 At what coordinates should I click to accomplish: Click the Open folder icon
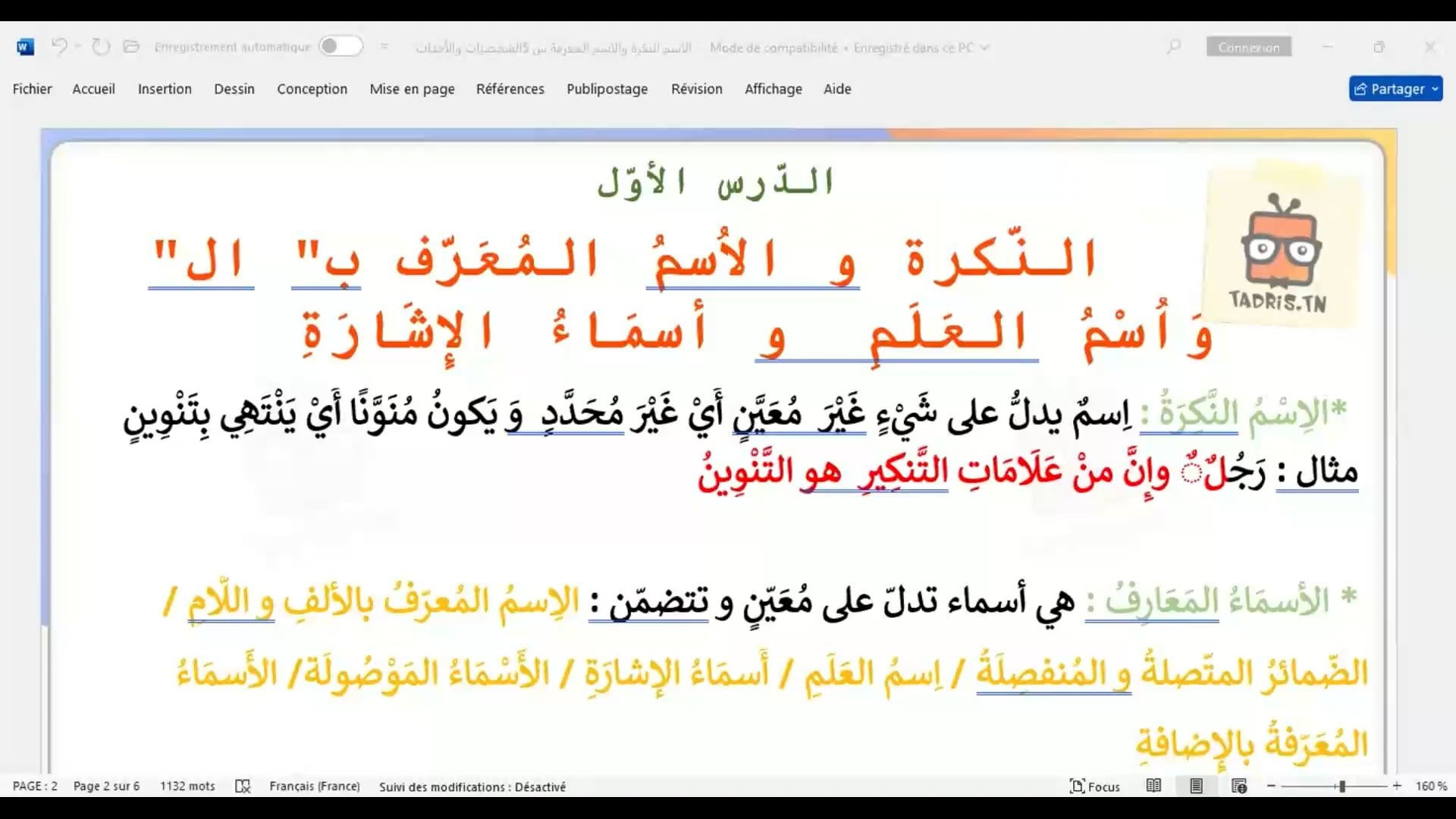pos(131,47)
